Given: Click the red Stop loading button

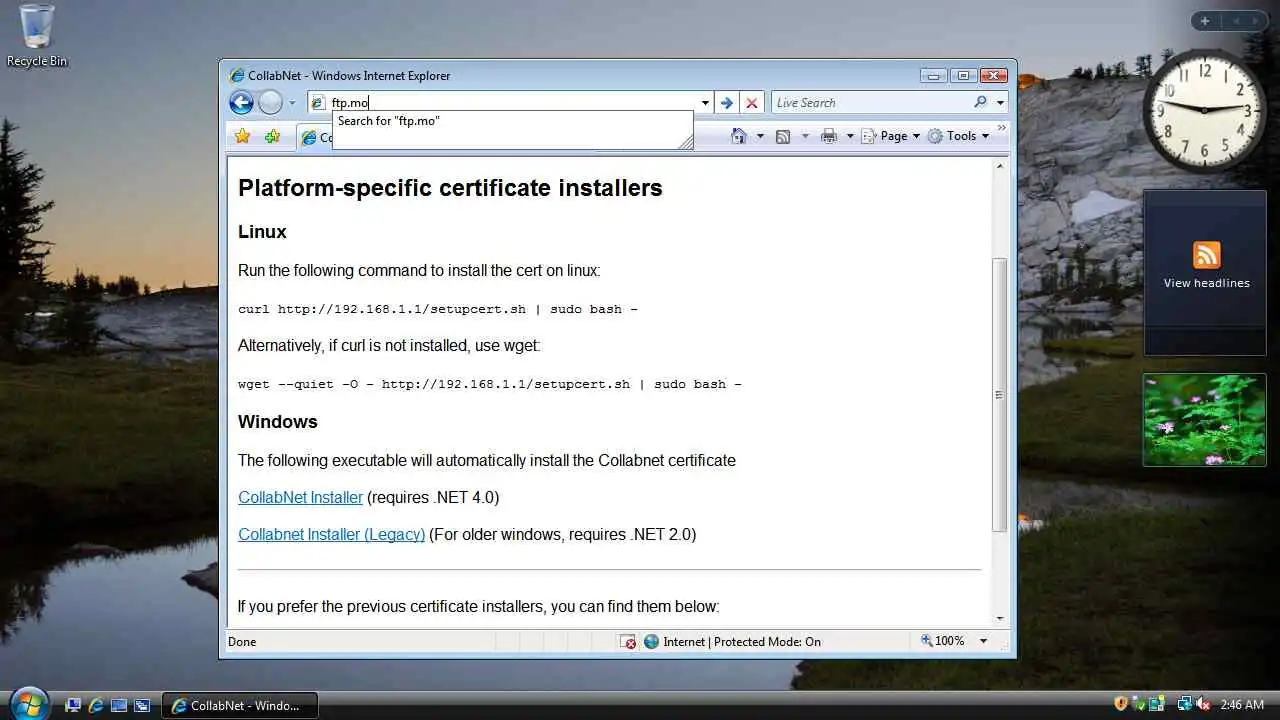Looking at the screenshot, I should pyautogui.click(x=752, y=103).
